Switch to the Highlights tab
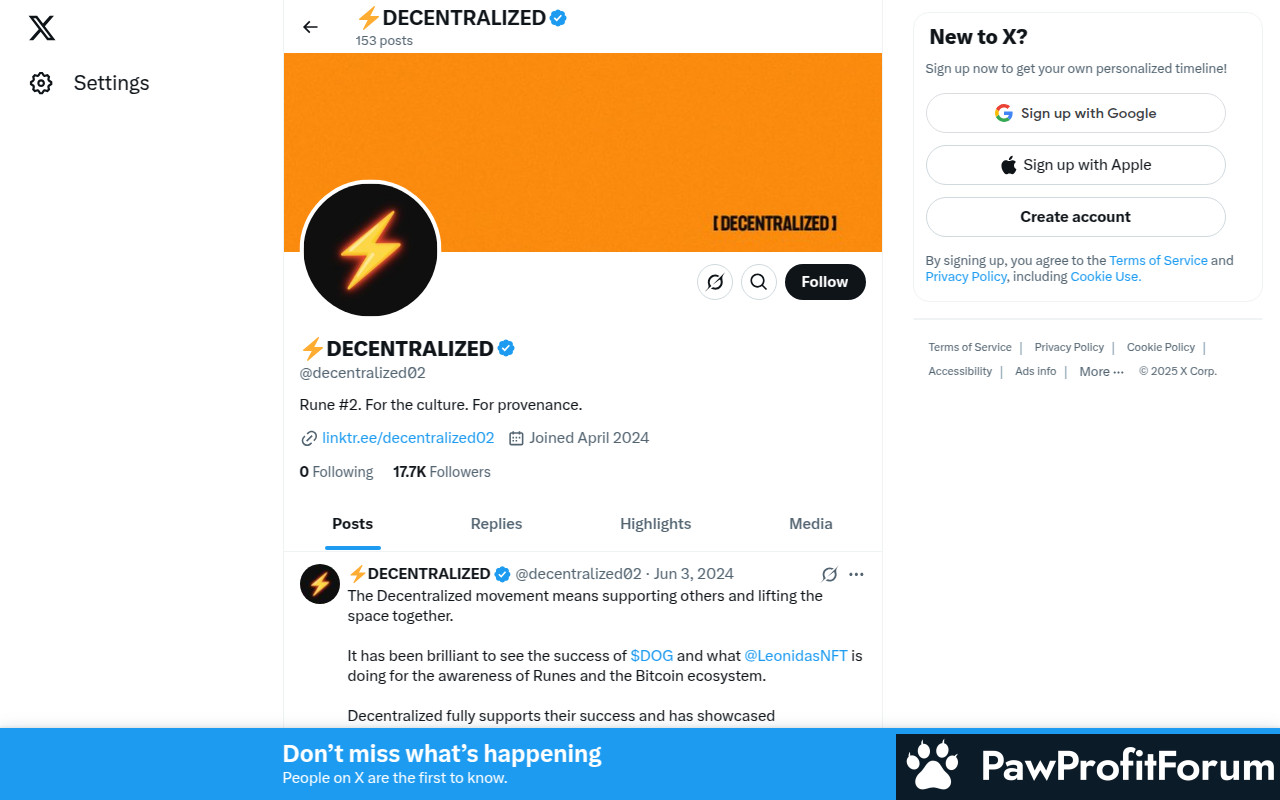Viewport: 1280px width, 800px height. [655, 524]
